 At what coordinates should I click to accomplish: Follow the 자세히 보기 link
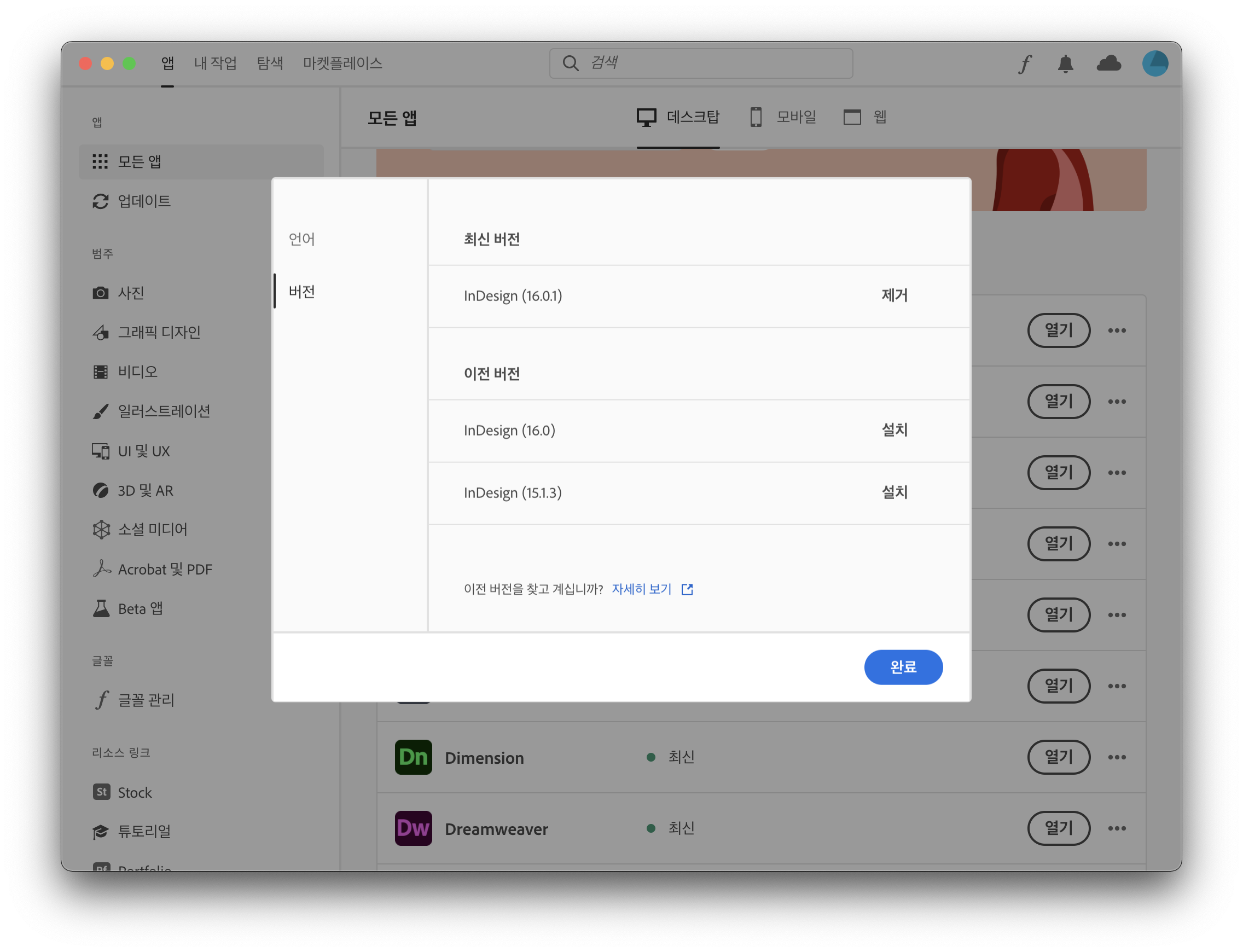[x=641, y=589]
